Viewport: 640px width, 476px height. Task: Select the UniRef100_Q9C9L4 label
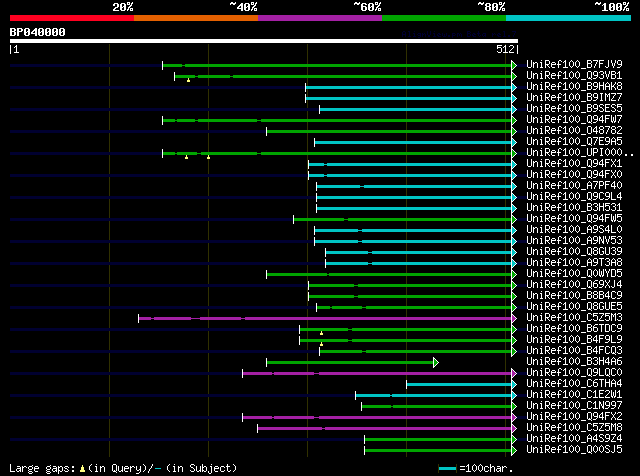[574, 196]
